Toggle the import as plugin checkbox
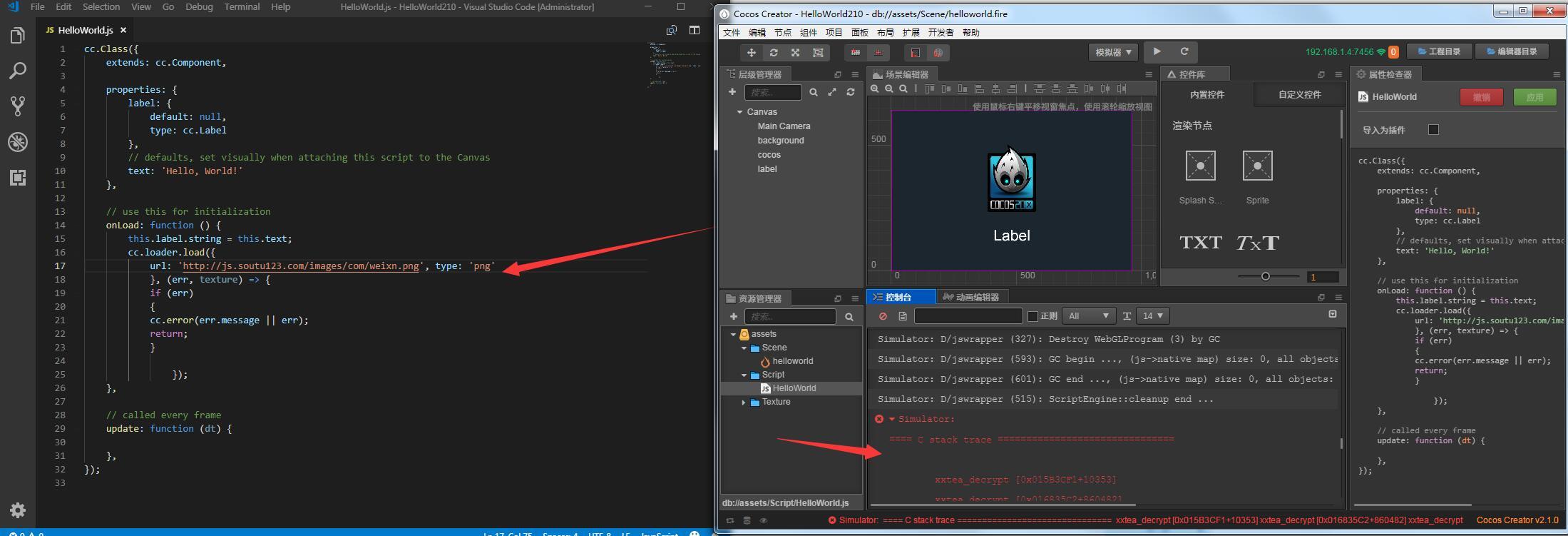The height and width of the screenshot is (536, 1568). coord(1433,129)
